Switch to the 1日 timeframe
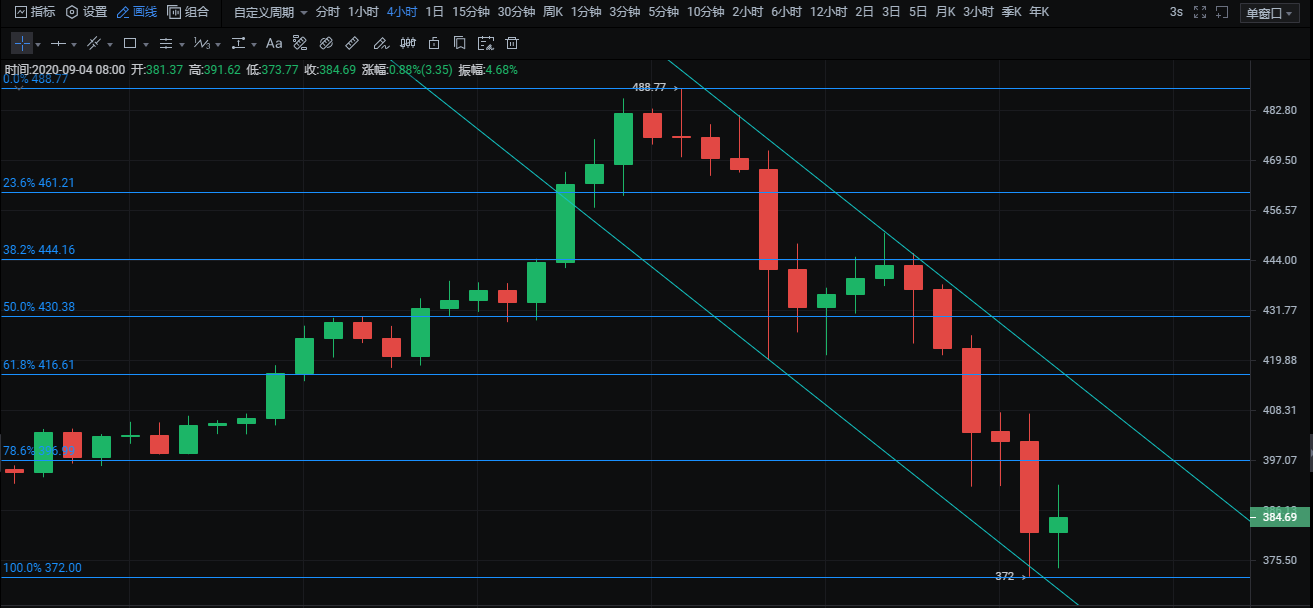 434,12
